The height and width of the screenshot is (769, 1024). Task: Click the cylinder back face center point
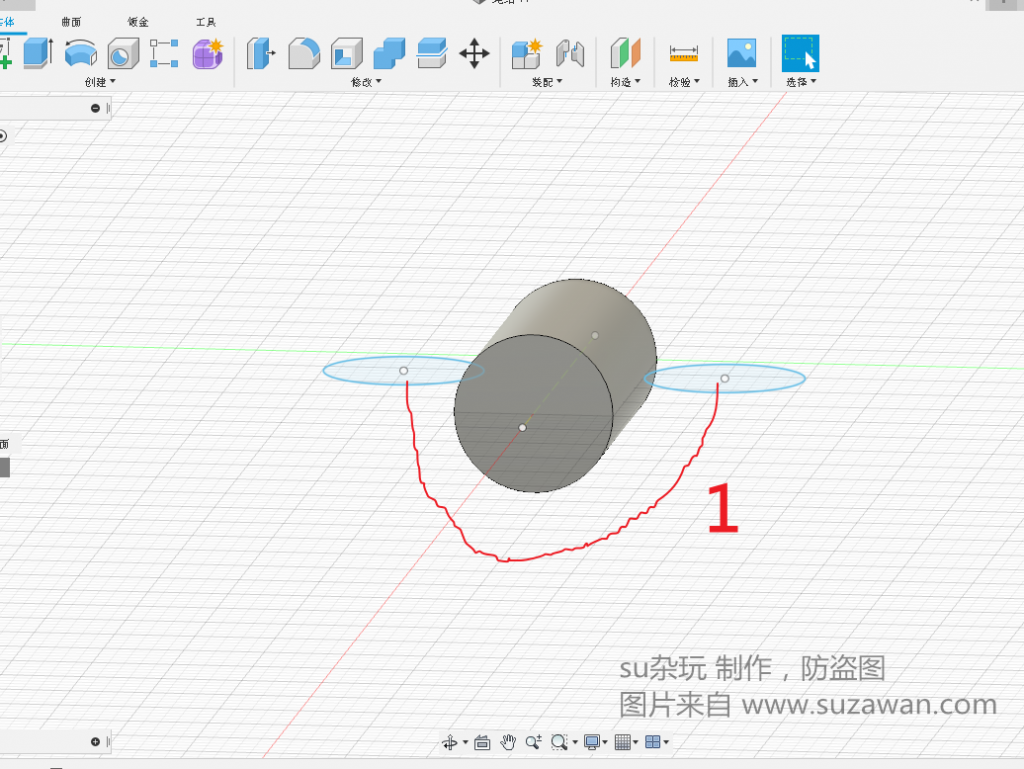tap(595, 336)
